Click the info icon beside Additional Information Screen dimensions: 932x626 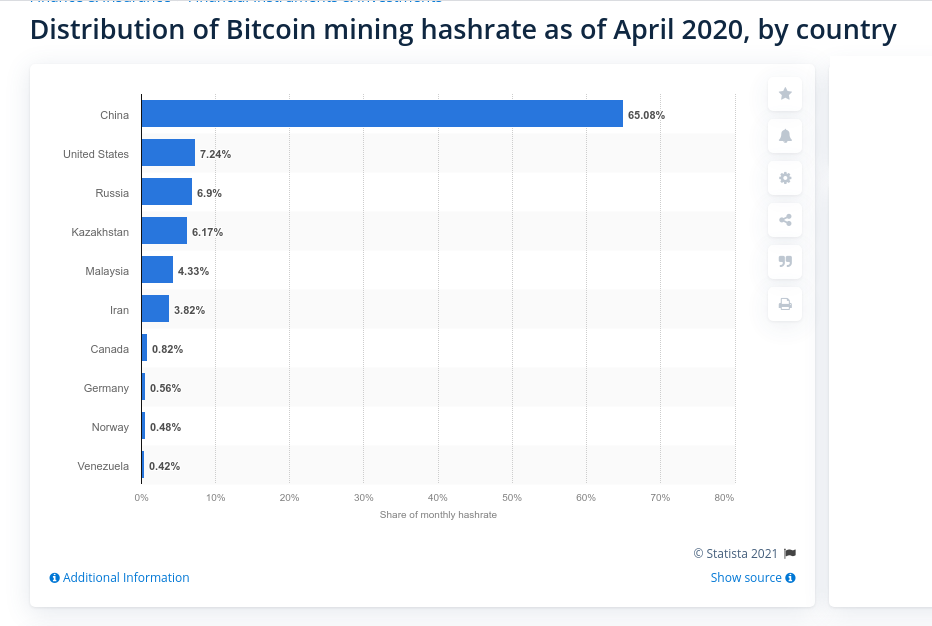point(54,577)
